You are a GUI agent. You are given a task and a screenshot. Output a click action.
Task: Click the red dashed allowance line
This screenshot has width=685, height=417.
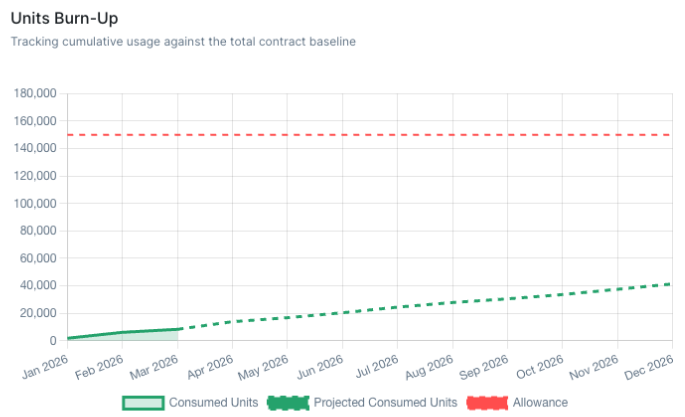(400, 135)
